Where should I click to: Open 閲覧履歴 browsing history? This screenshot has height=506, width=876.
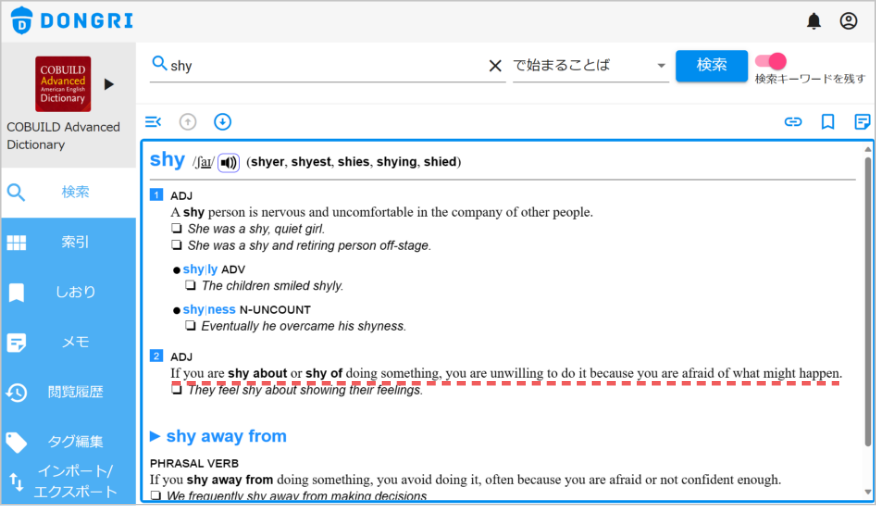click(x=68, y=392)
